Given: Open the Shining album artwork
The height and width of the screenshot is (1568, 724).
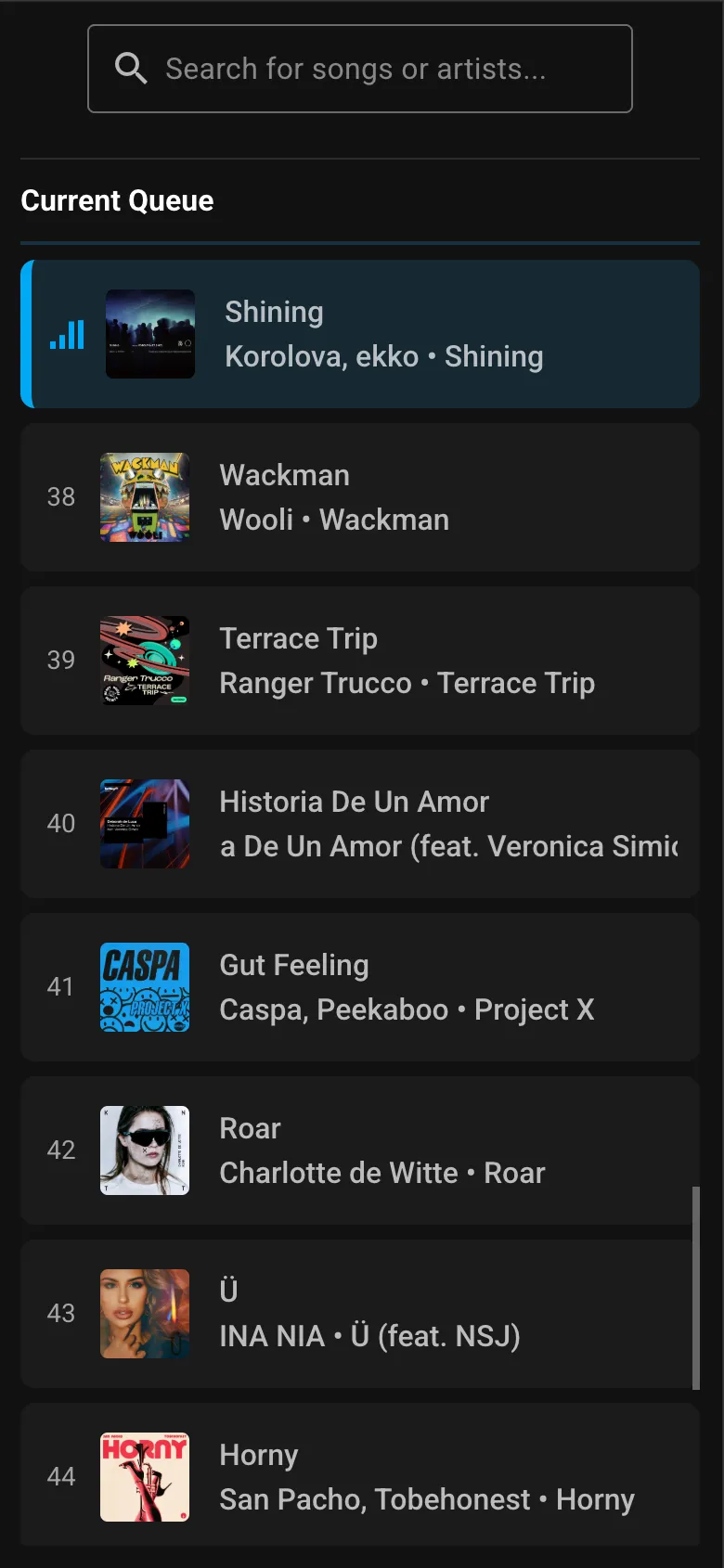Looking at the screenshot, I should [x=150, y=334].
